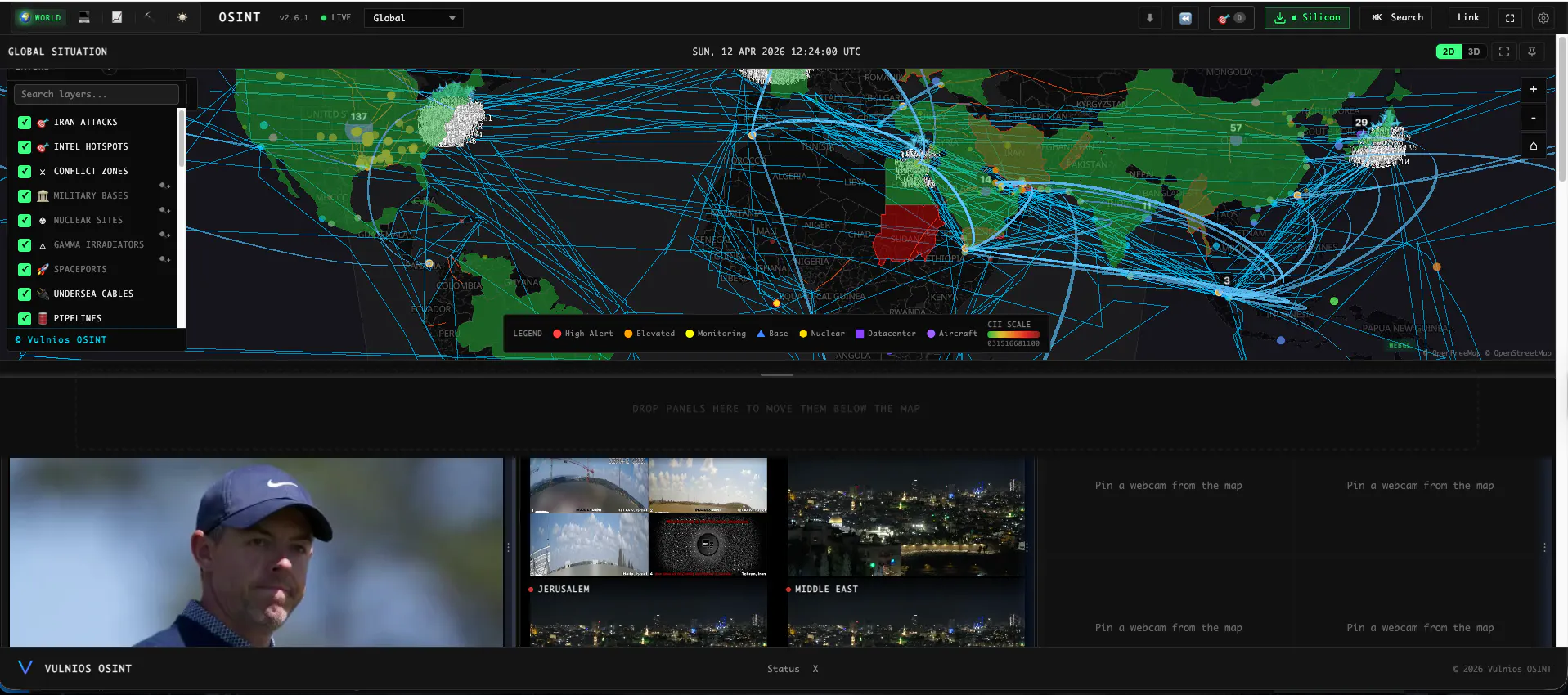Uncheck the Intel Hotspots layer
Screen dimensions: 1568x695
coord(25,147)
